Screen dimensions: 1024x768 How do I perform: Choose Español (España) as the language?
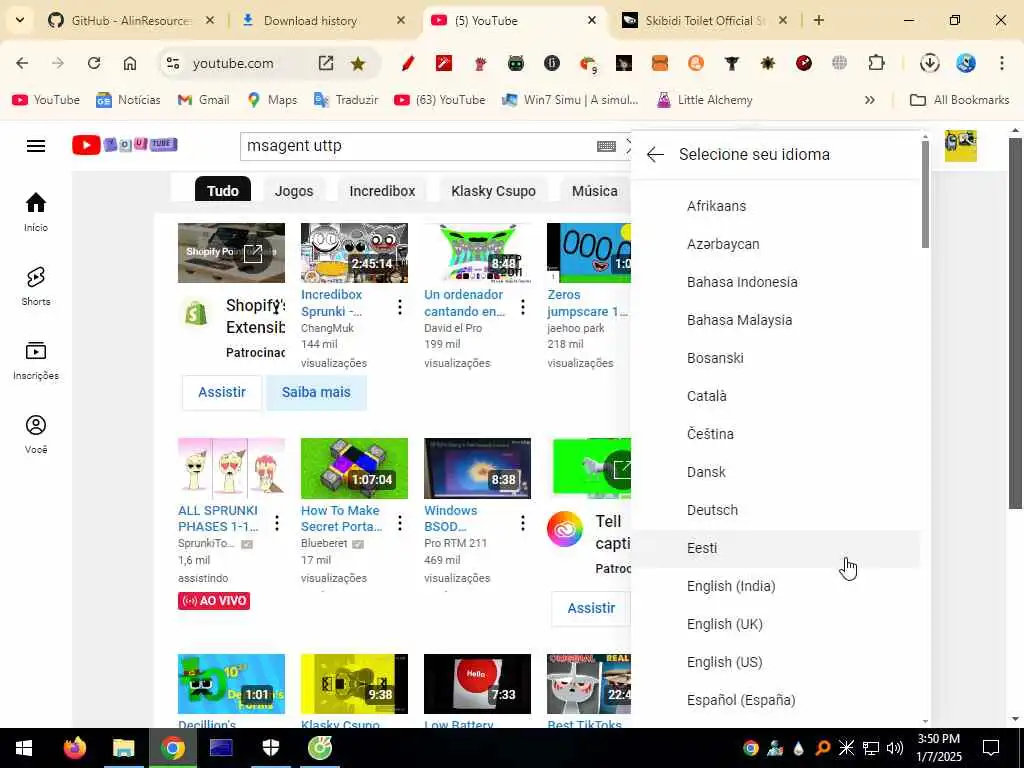pos(777,700)
